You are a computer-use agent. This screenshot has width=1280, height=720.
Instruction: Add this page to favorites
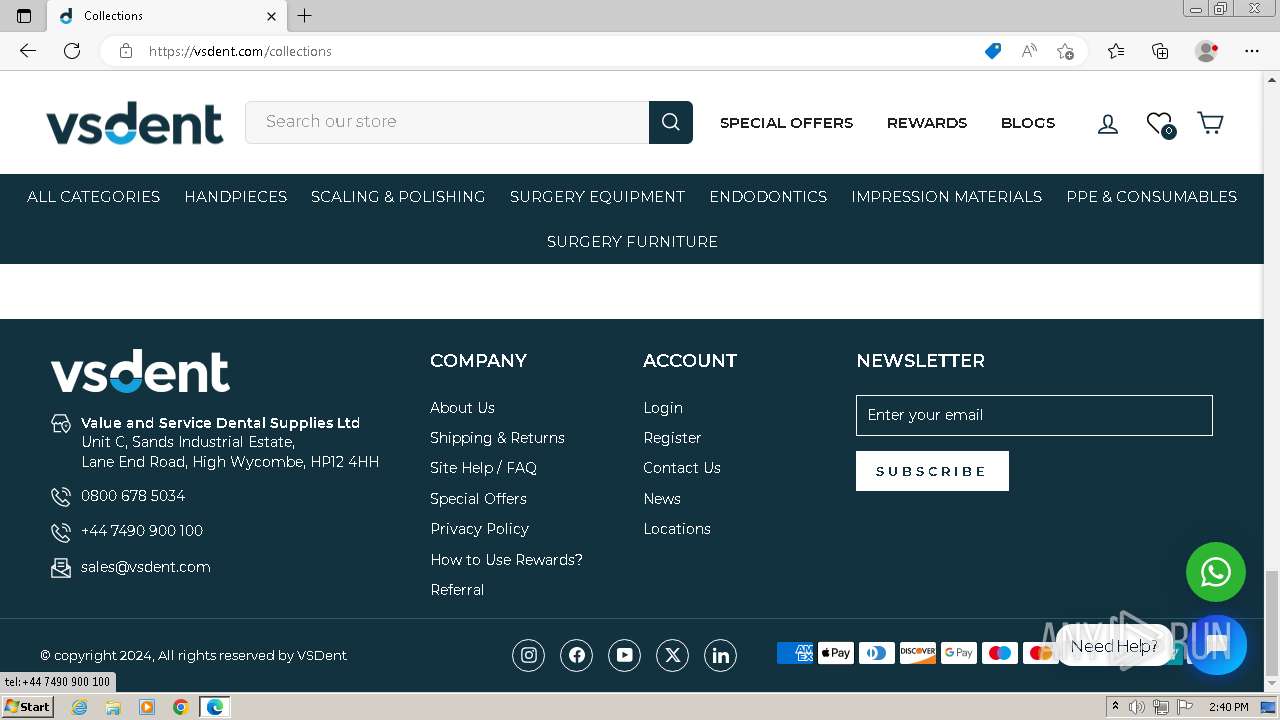pyautogui.click(x=1066, y=51)
